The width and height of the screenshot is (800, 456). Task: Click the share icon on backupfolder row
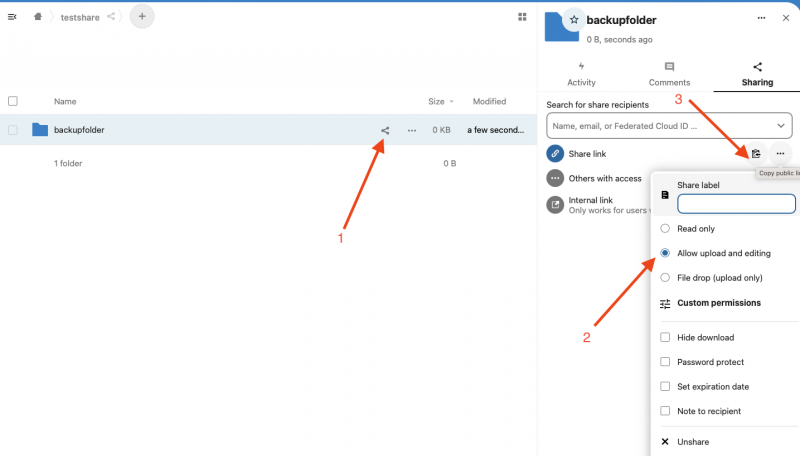[385, 130]
